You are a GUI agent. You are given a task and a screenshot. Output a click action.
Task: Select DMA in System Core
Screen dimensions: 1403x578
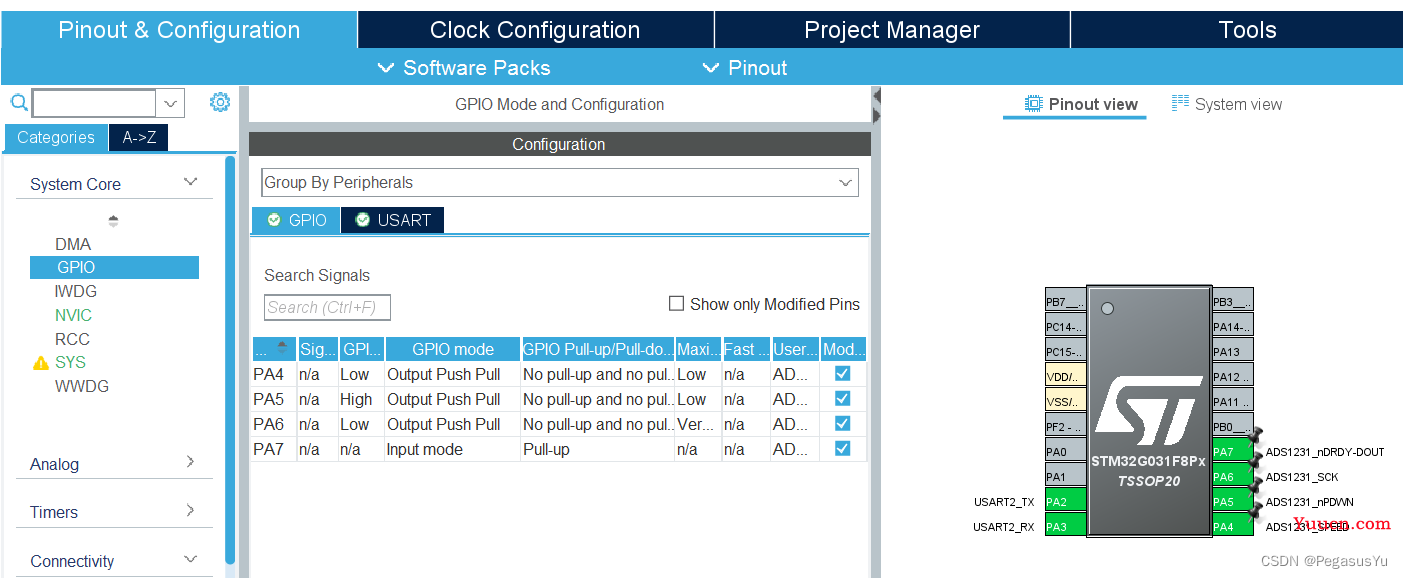(73, 244)
